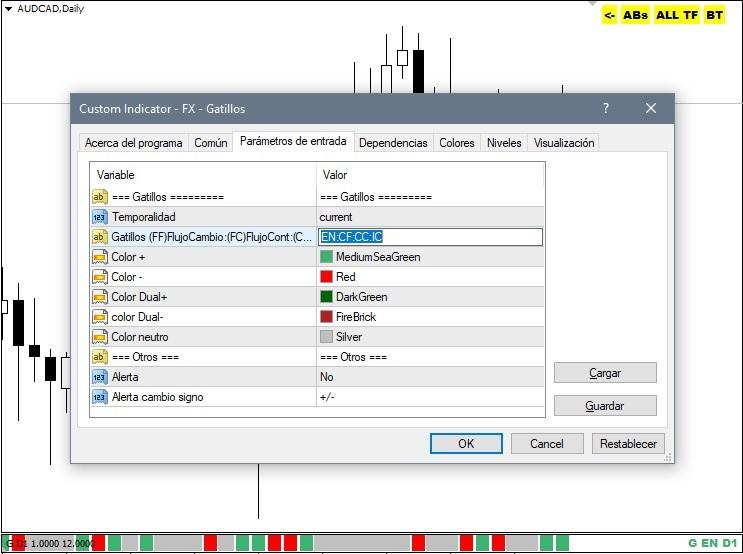Click the yellow 'BT' chart button
This screenshot has width=743, height=554.
(x=714, y=15)
